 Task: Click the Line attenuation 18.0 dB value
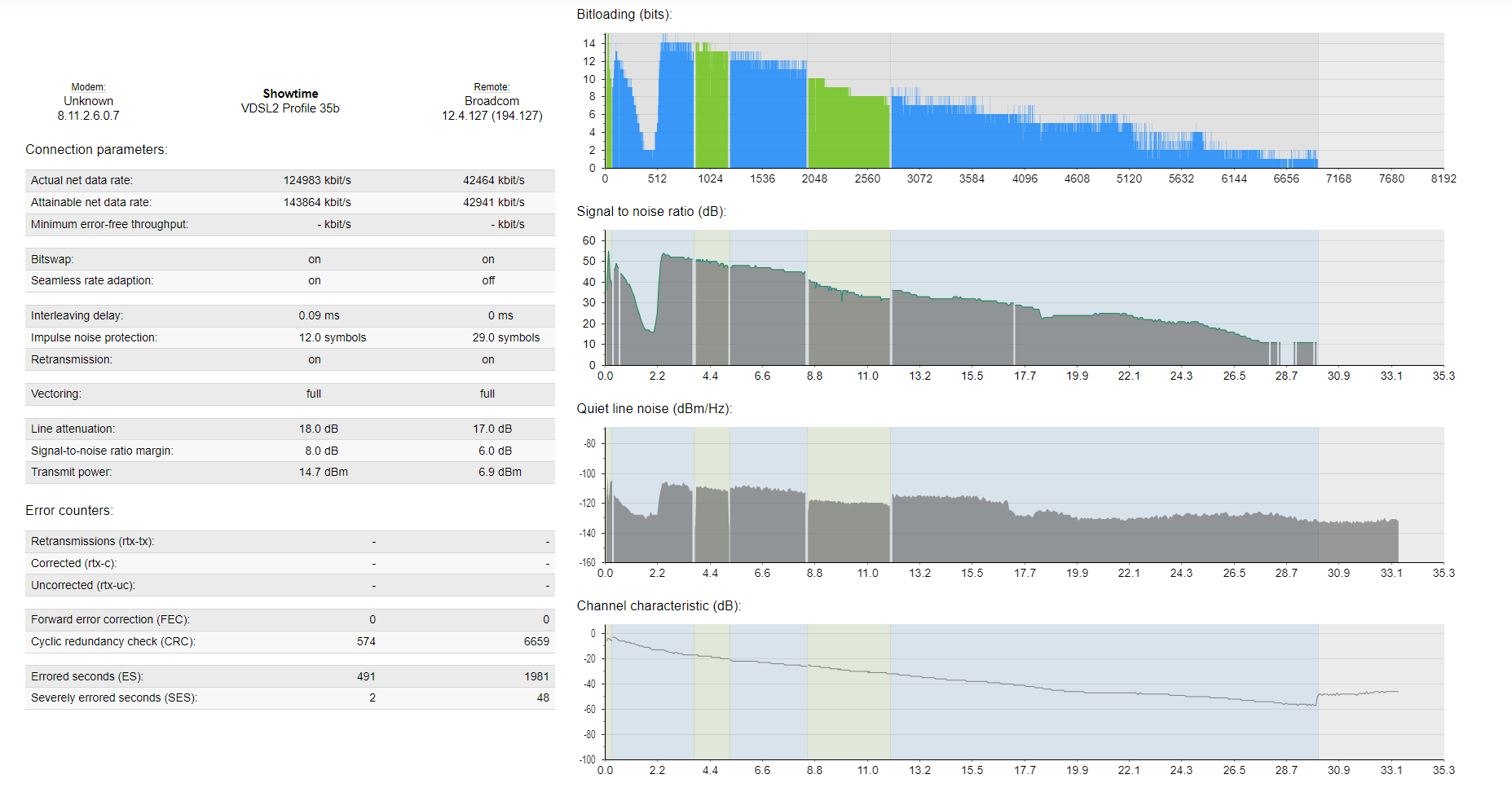point(318,428)
